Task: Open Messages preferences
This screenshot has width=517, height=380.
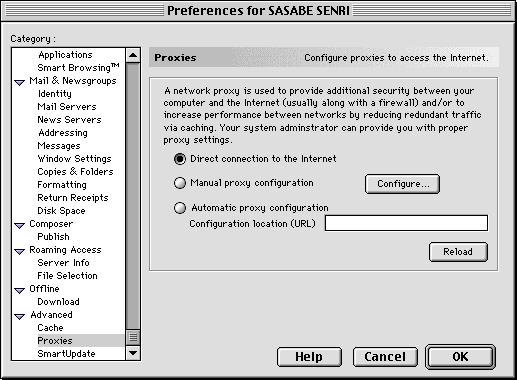Action: [59, 146]
